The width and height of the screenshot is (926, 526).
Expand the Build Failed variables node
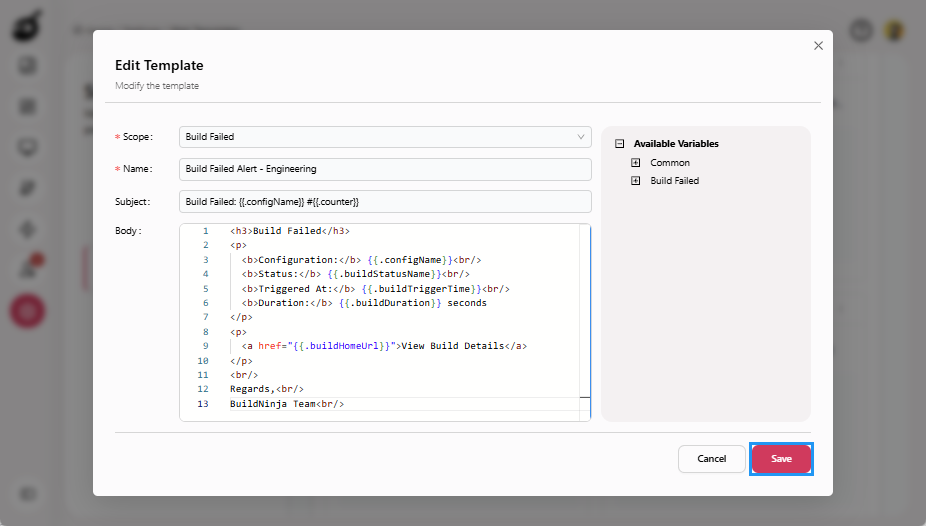[x=636, y=181]
